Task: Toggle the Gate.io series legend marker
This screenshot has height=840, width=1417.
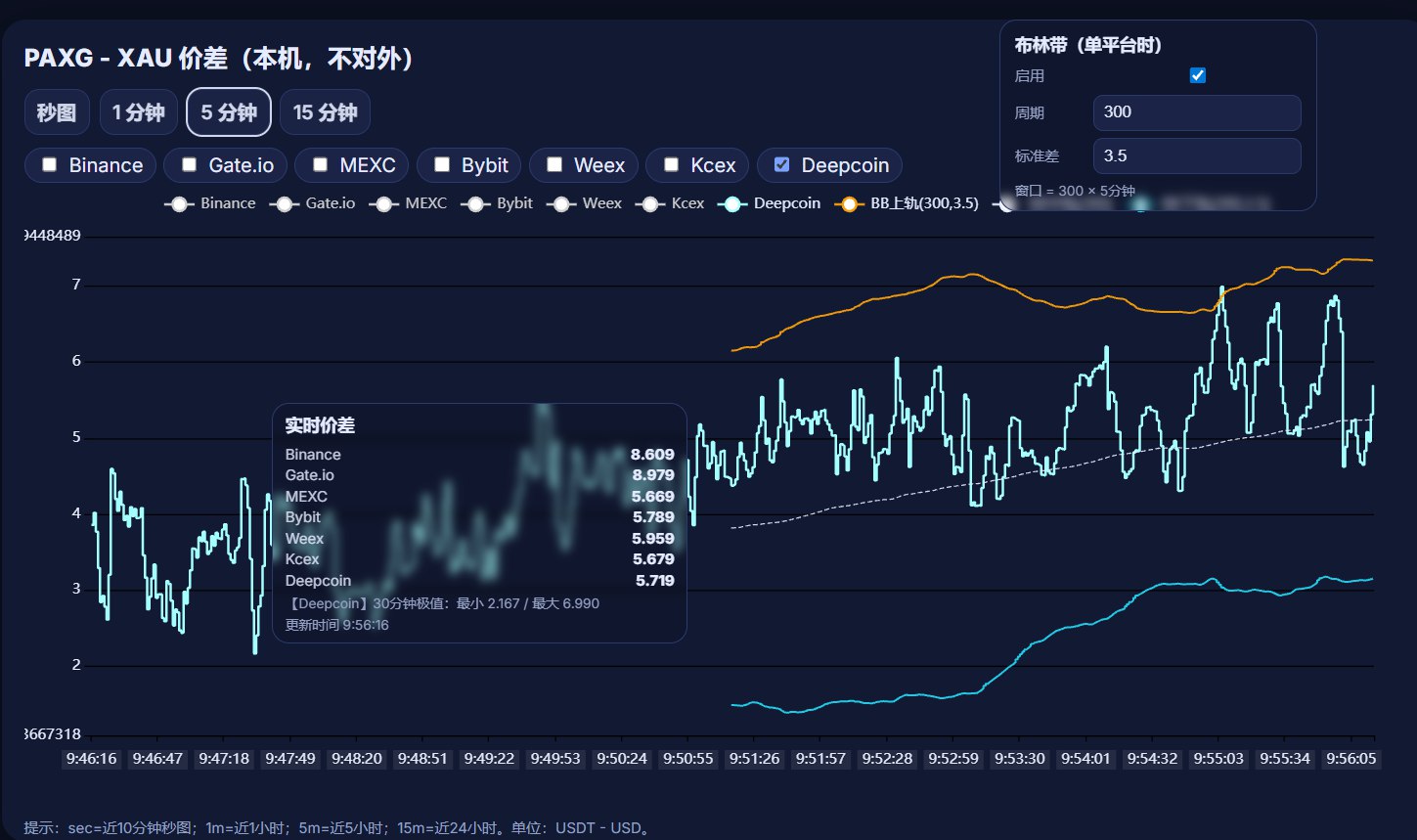Action: [284, 204]
